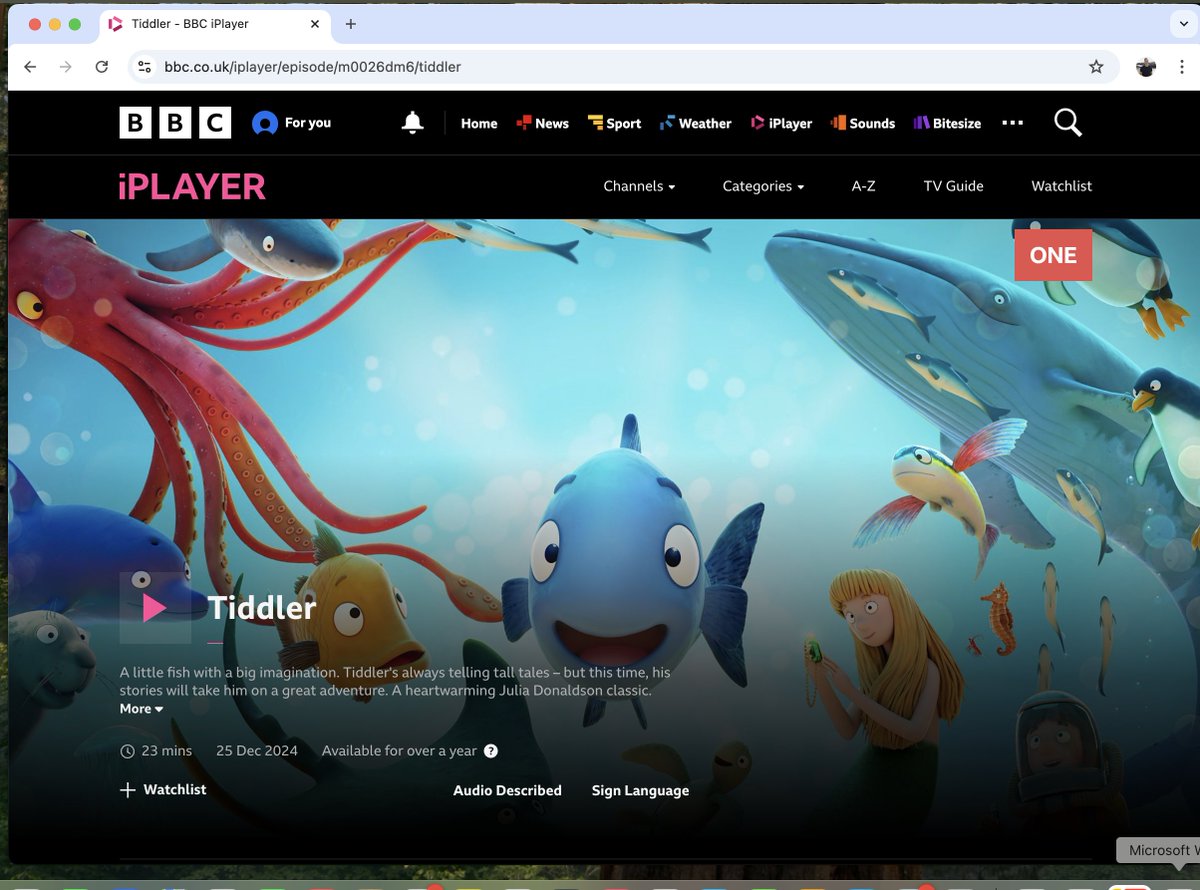Click the browser forward arrow
Viewport: 1200px width, 890px height.
(x=66, y=67)
